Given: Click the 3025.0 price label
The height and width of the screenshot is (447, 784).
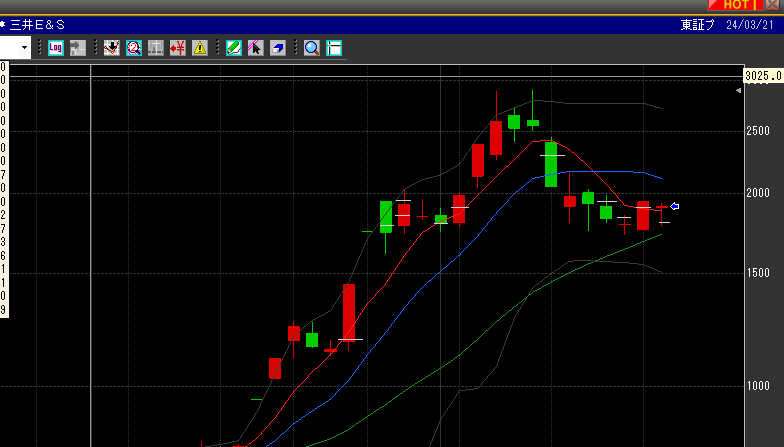Looking at the screenshot, I should coord(763,76).
